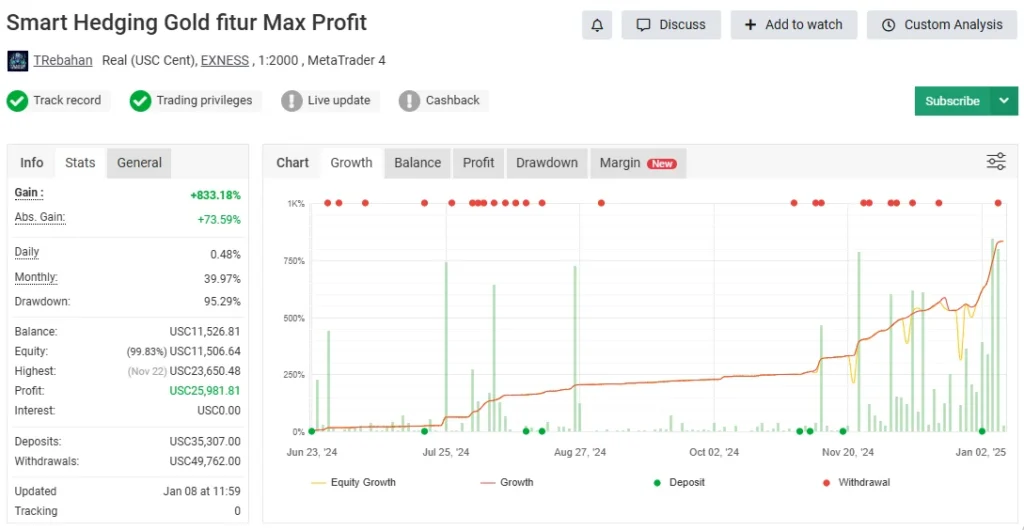Expand the Subscribe dropdown arrow
This screenshot has height=530, width=1024.
(1003, 101)
